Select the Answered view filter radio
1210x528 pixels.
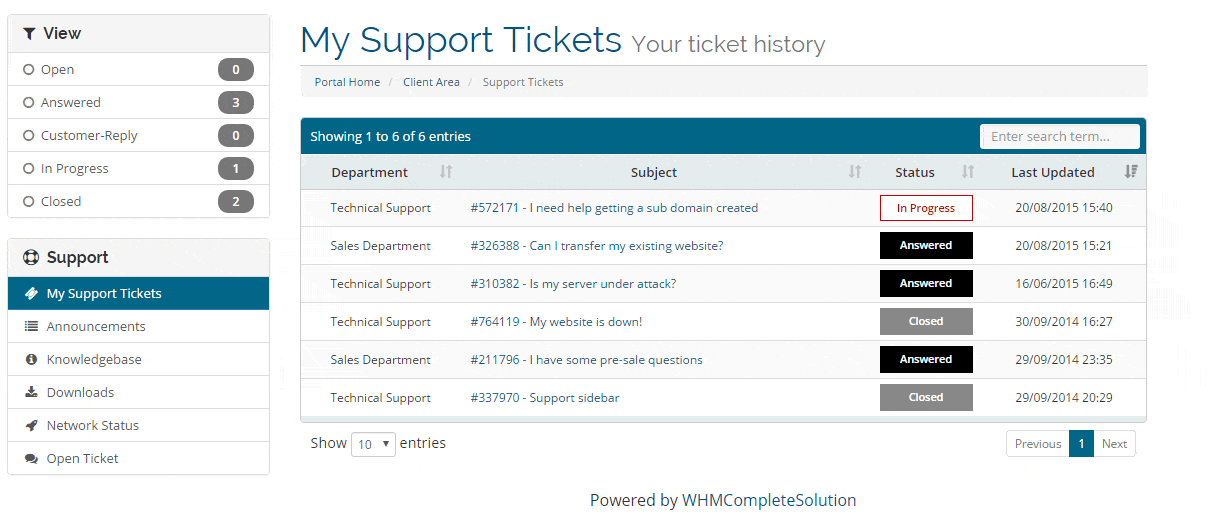[x=28, y=103]
